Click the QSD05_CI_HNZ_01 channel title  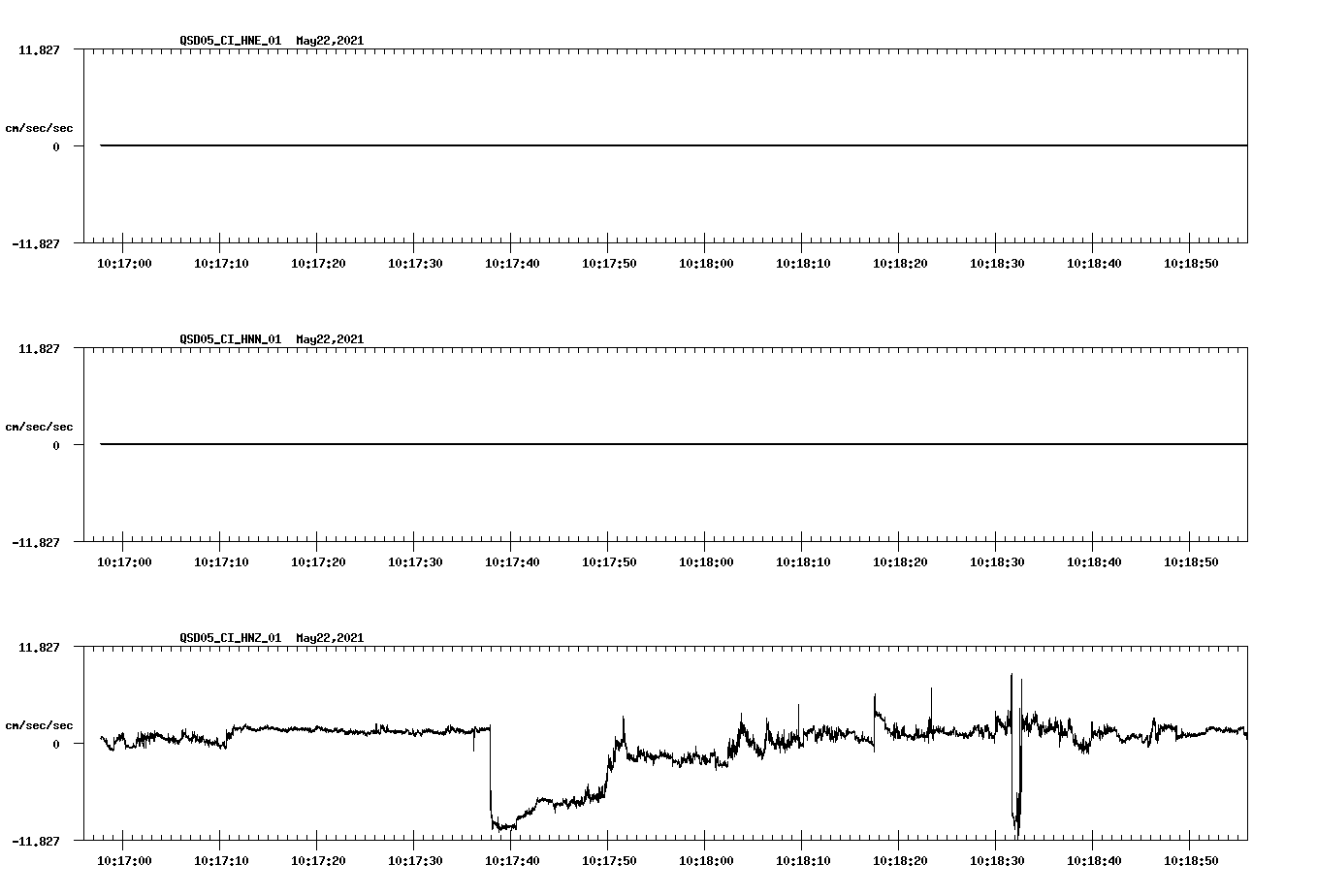pyautogui.click(x=231, y=638)
